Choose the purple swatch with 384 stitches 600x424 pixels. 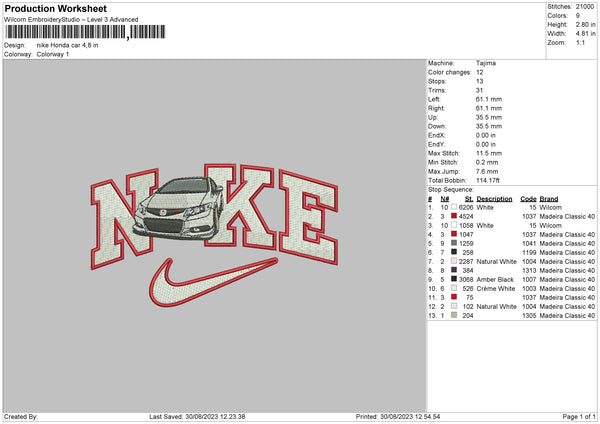coord(454,270)
